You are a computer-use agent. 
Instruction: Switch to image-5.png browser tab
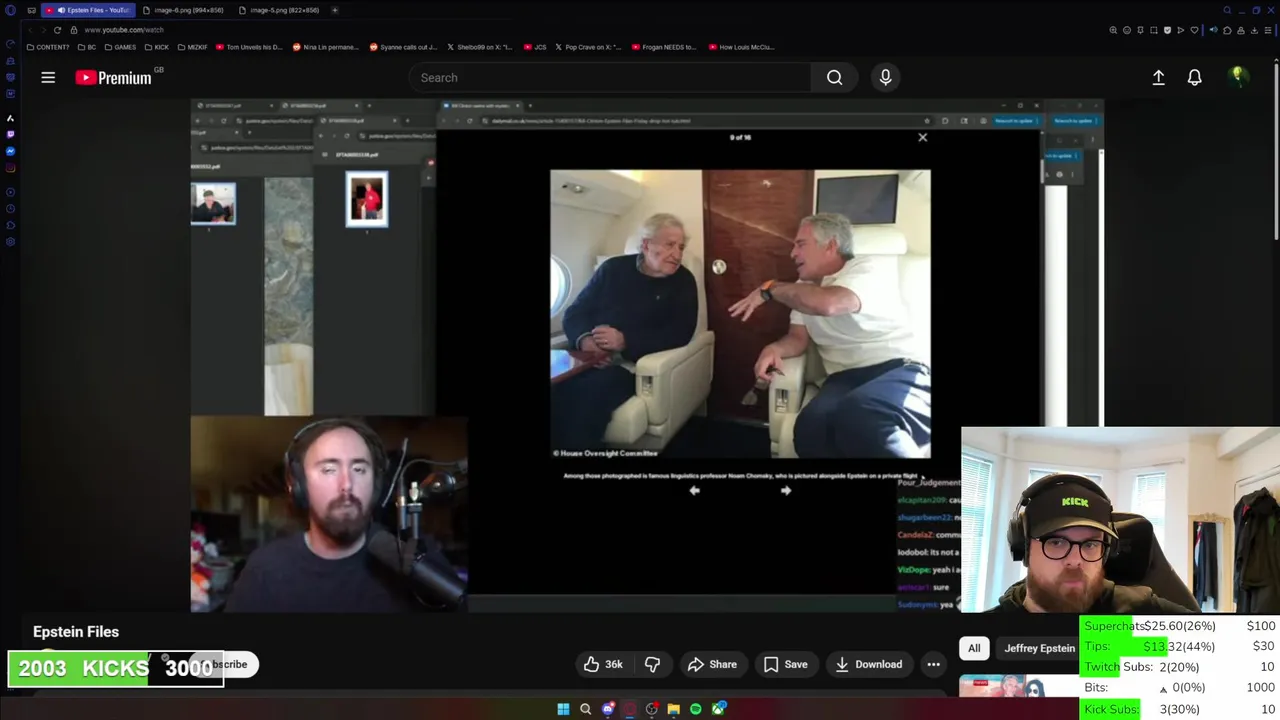280,10
